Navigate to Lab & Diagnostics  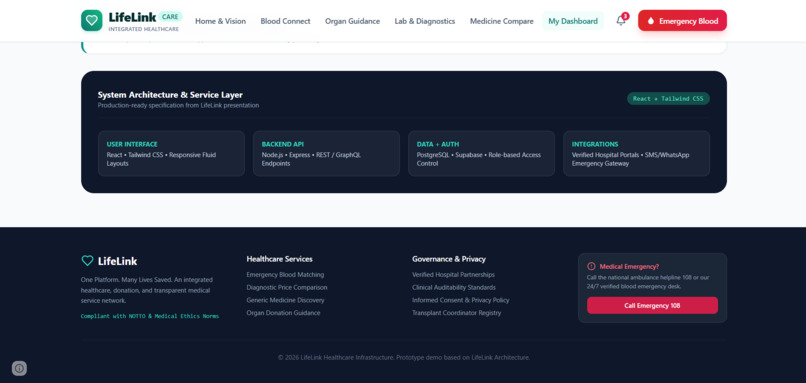click(425, 21)
